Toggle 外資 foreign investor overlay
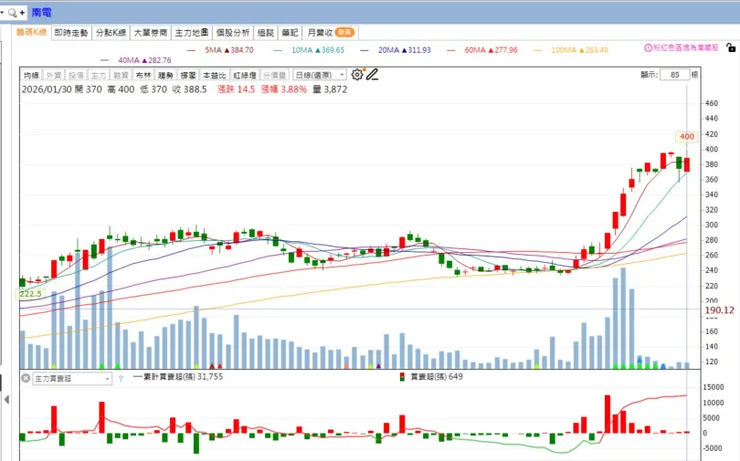This screenshot has height=461, width=740. coord(54,75)
